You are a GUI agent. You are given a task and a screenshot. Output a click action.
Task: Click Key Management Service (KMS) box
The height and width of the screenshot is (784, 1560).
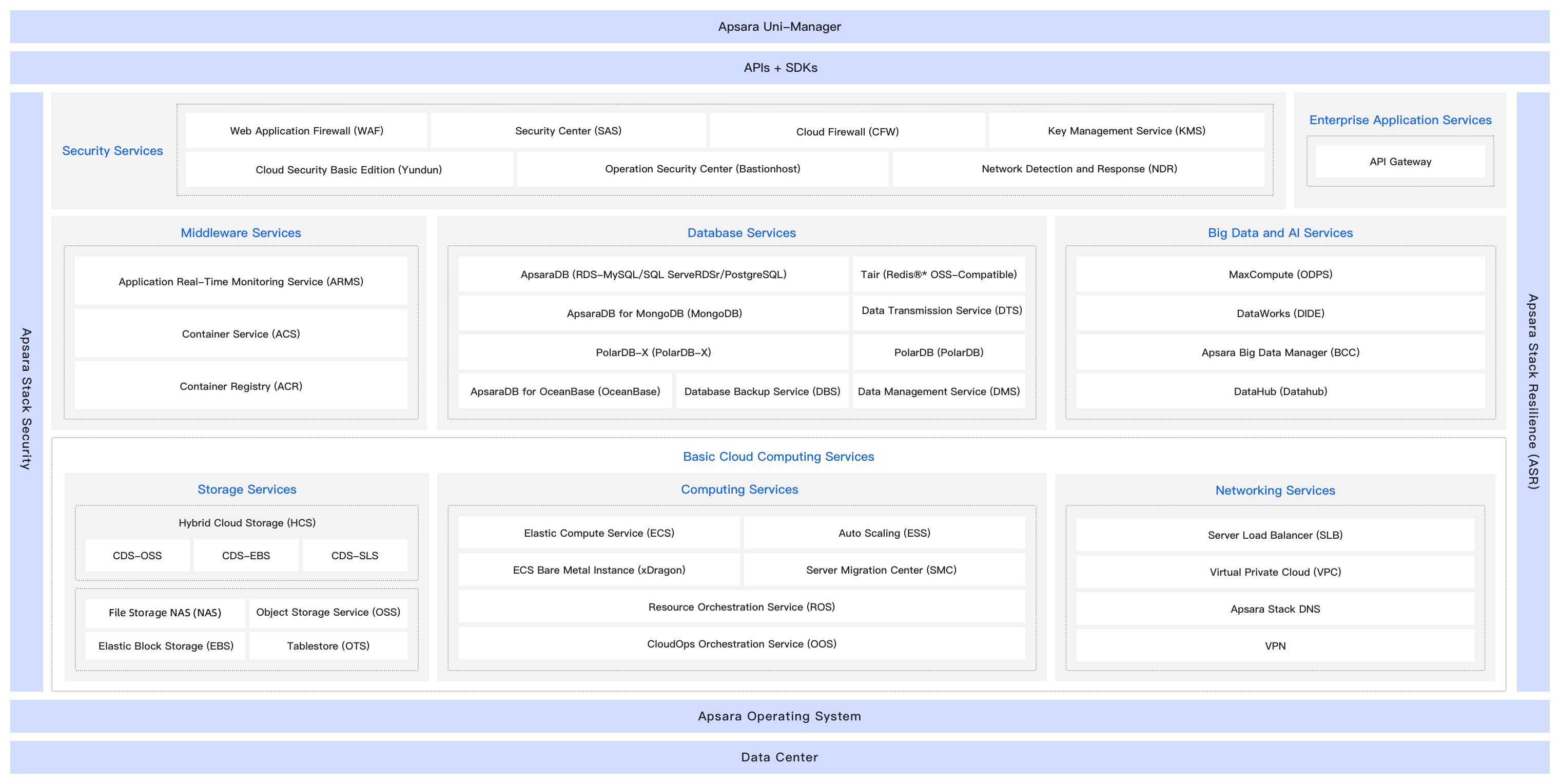coord(1126,131)
